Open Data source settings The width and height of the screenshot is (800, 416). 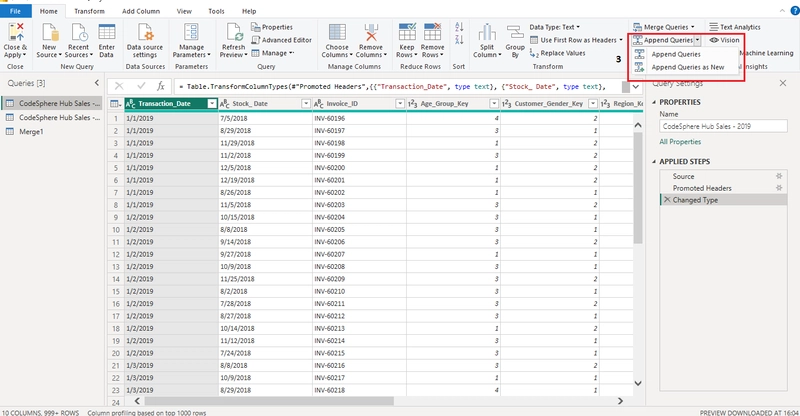coord(145,40)
